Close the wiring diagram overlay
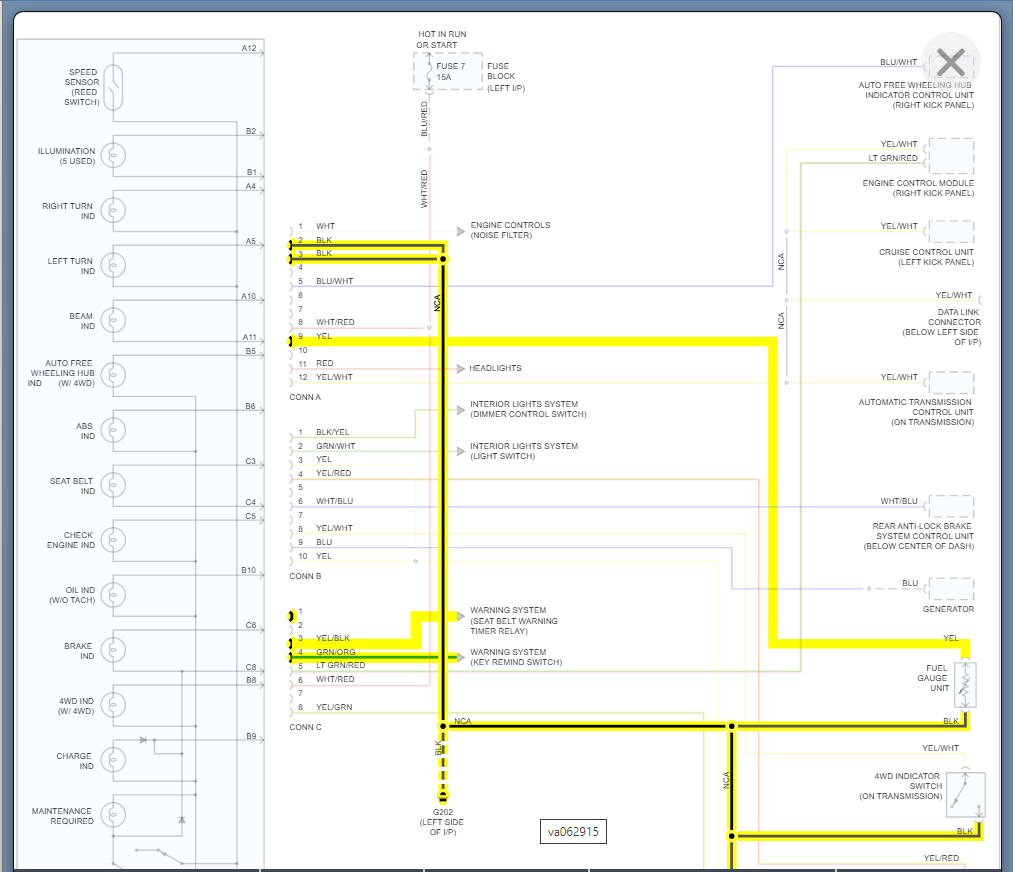 click(x=950, y=63)
